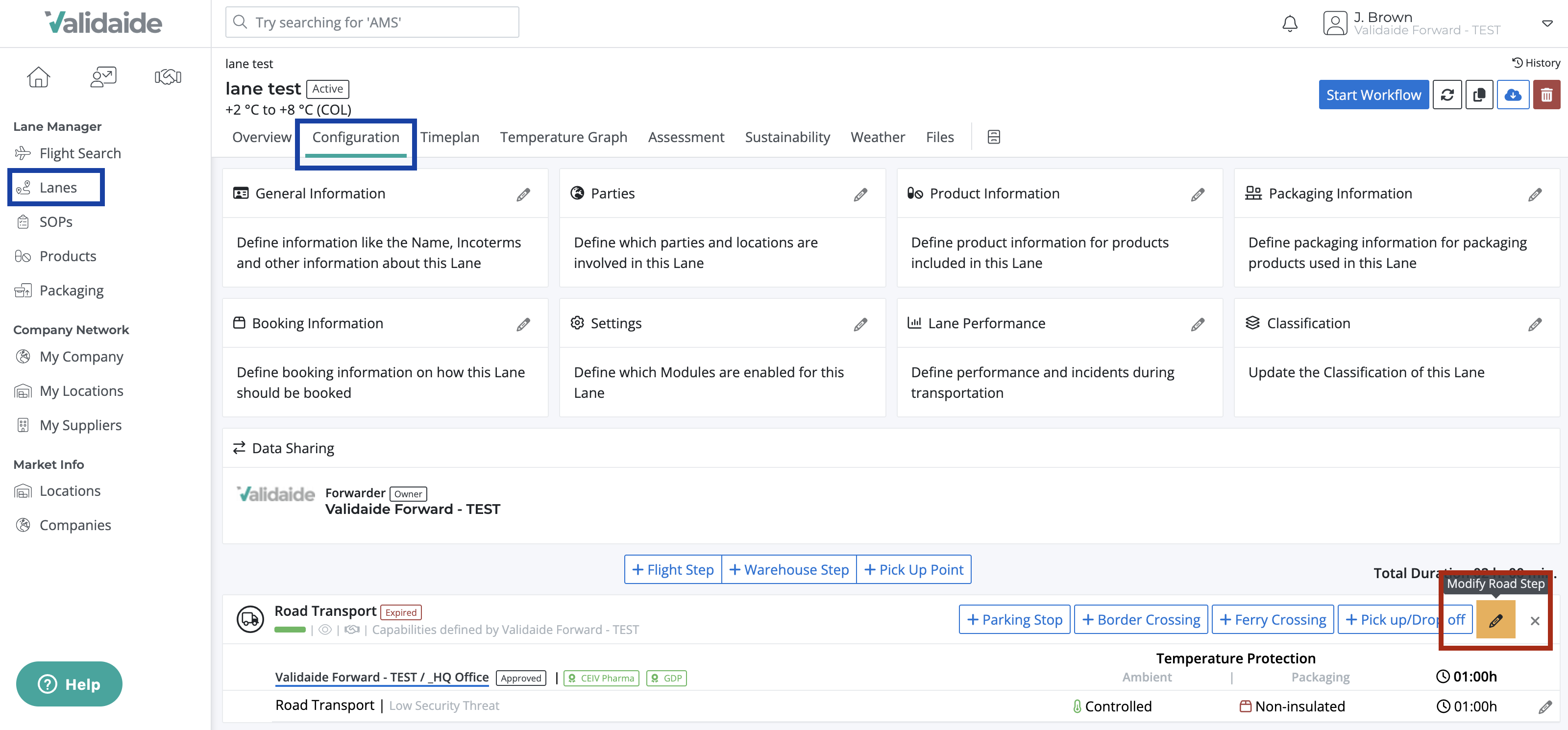The width and height of the screenshot is (1568, 730).
Task: Open the Sustainability tab
Action: tap(787, 138)
